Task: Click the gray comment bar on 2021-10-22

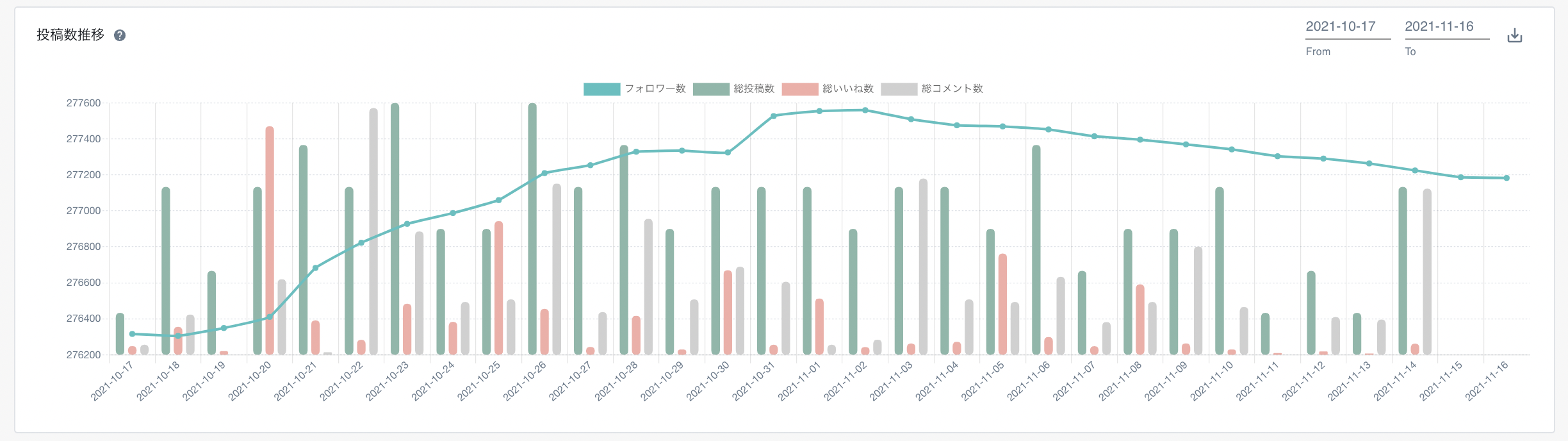Action: 373,231
